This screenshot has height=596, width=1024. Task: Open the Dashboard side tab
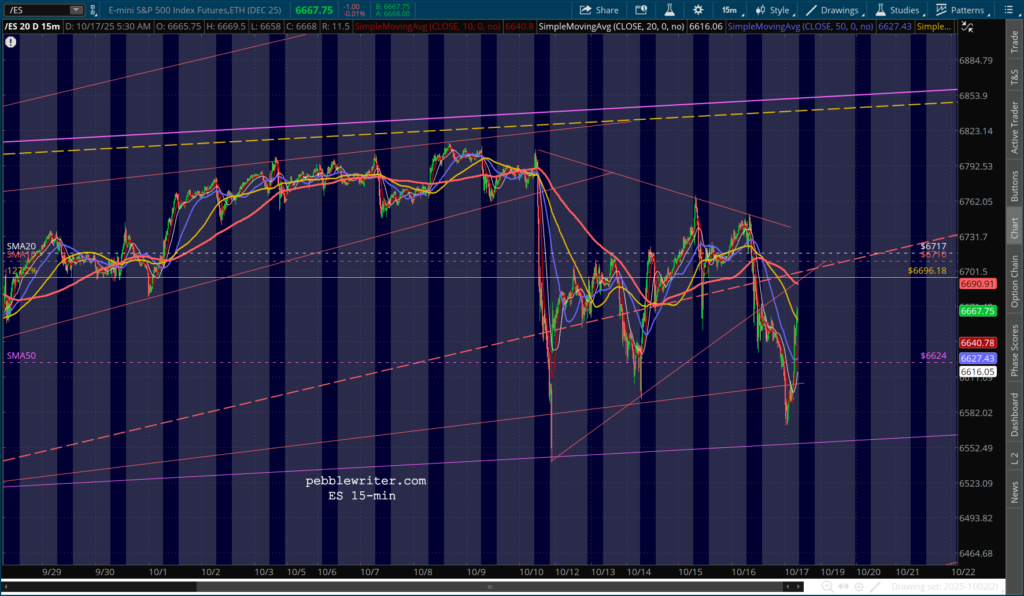click(x=1014, y=415)
